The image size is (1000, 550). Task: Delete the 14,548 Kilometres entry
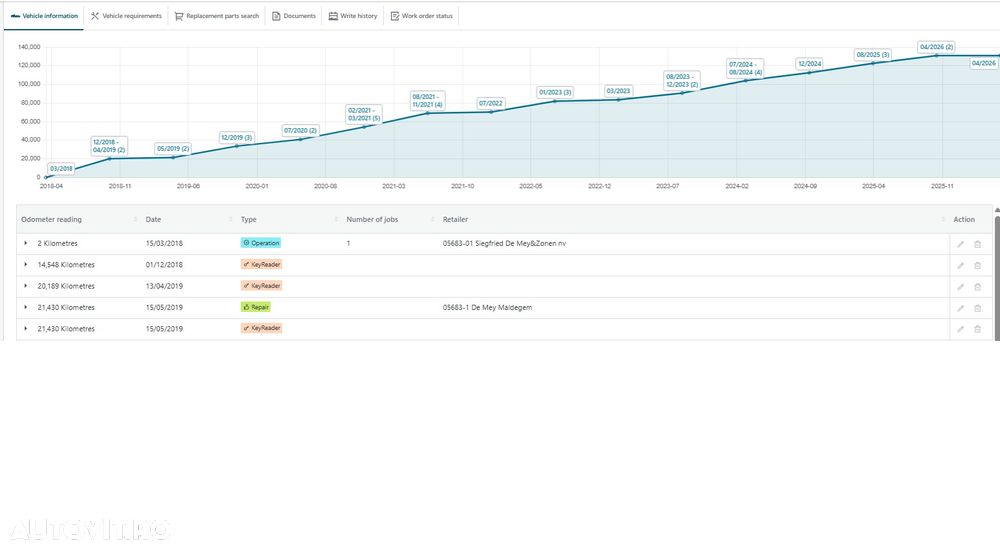(x=978, y=265)
